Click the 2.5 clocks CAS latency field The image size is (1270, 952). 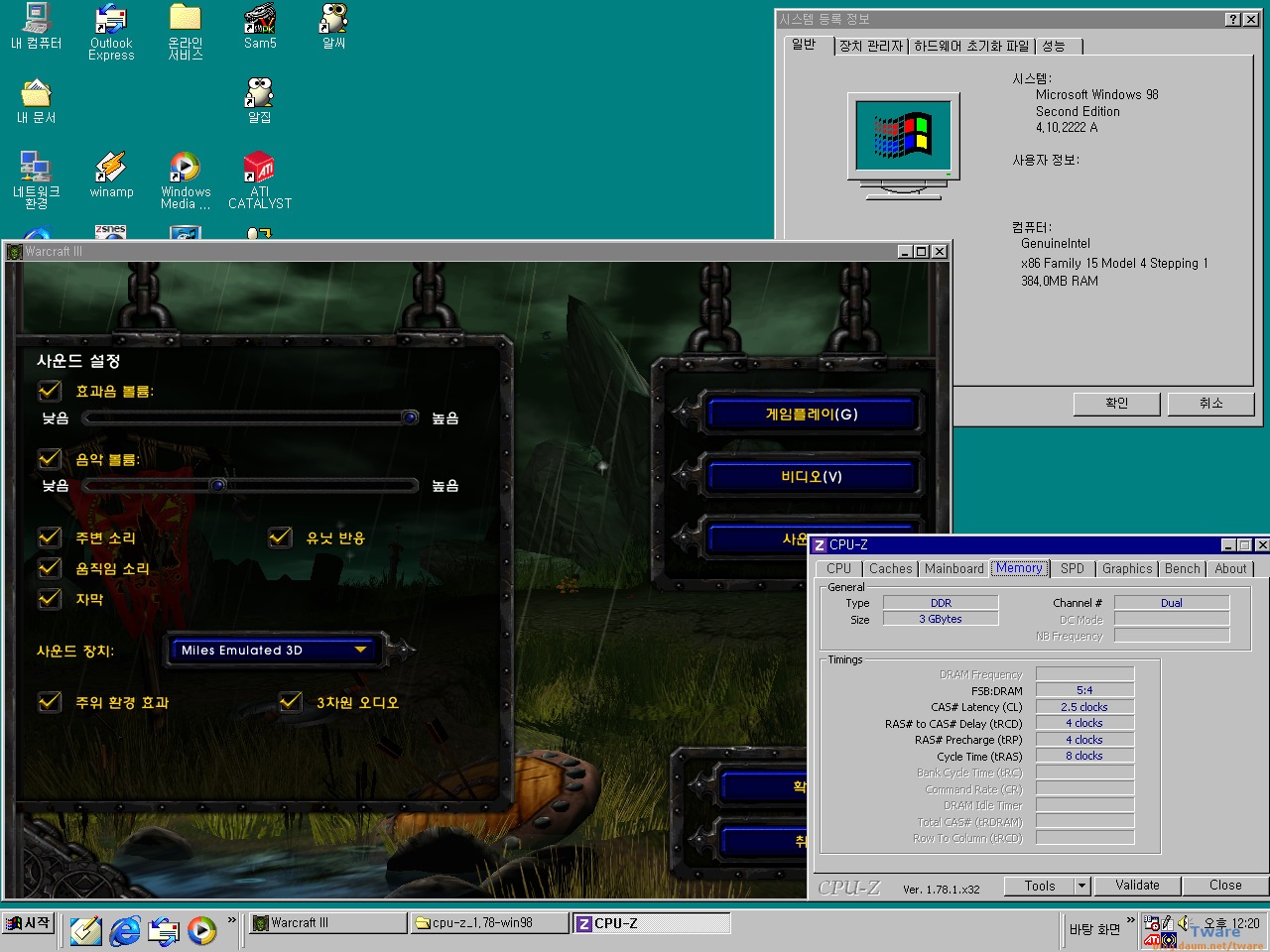pyautogui.click(x=1083, y=707)
